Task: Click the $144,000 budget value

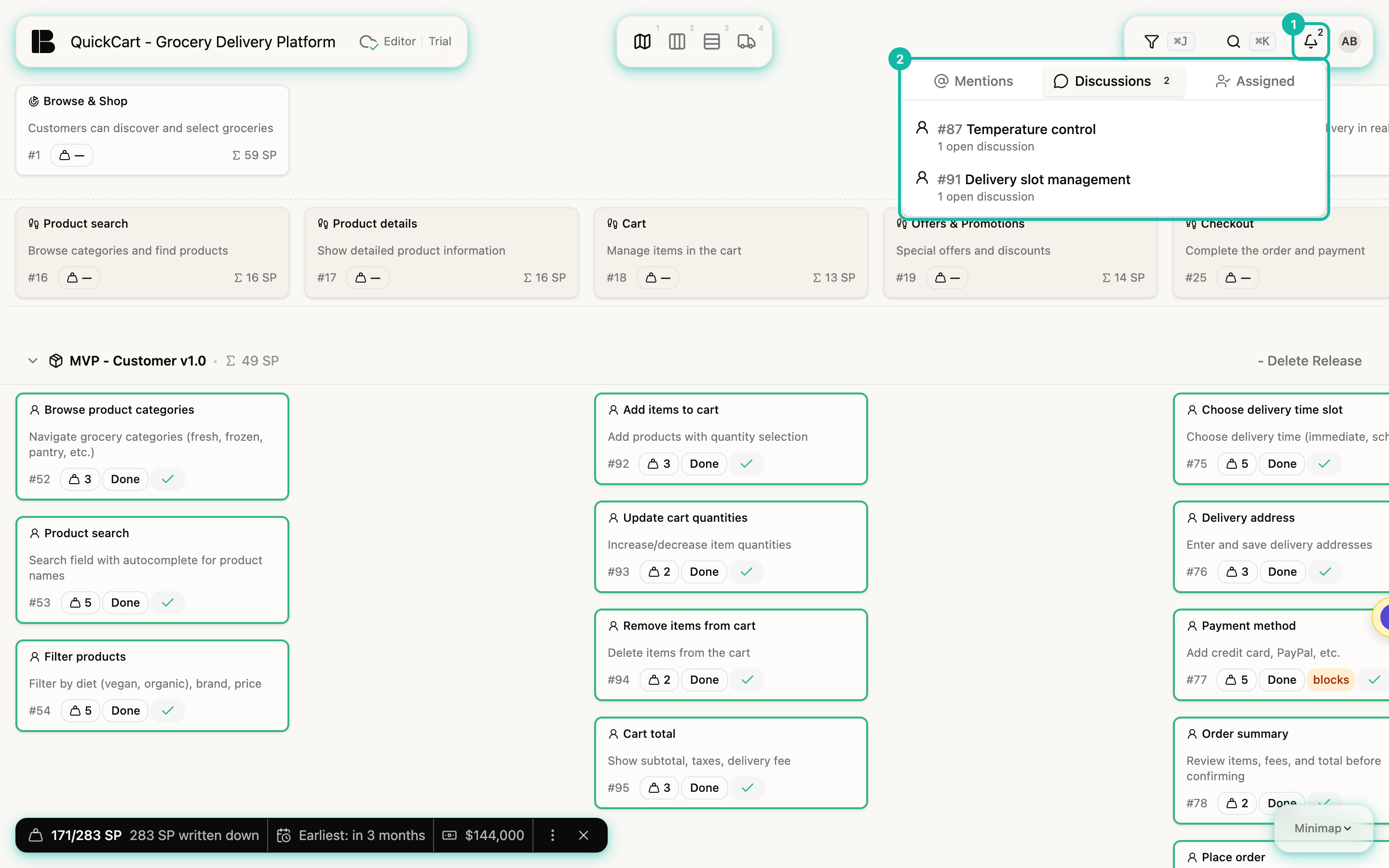Action: [x=494, y=835]
